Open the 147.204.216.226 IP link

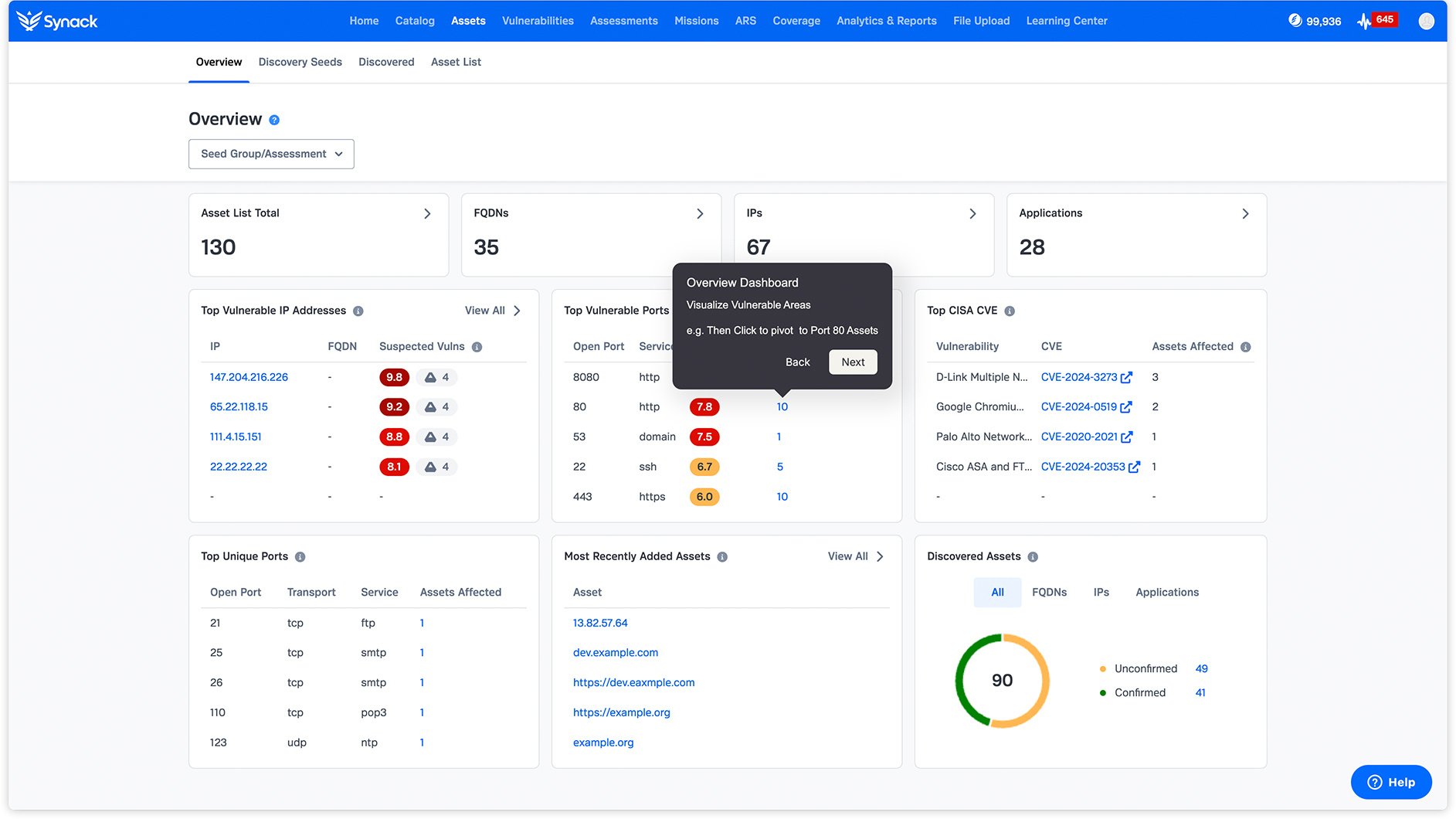[249, 377]
